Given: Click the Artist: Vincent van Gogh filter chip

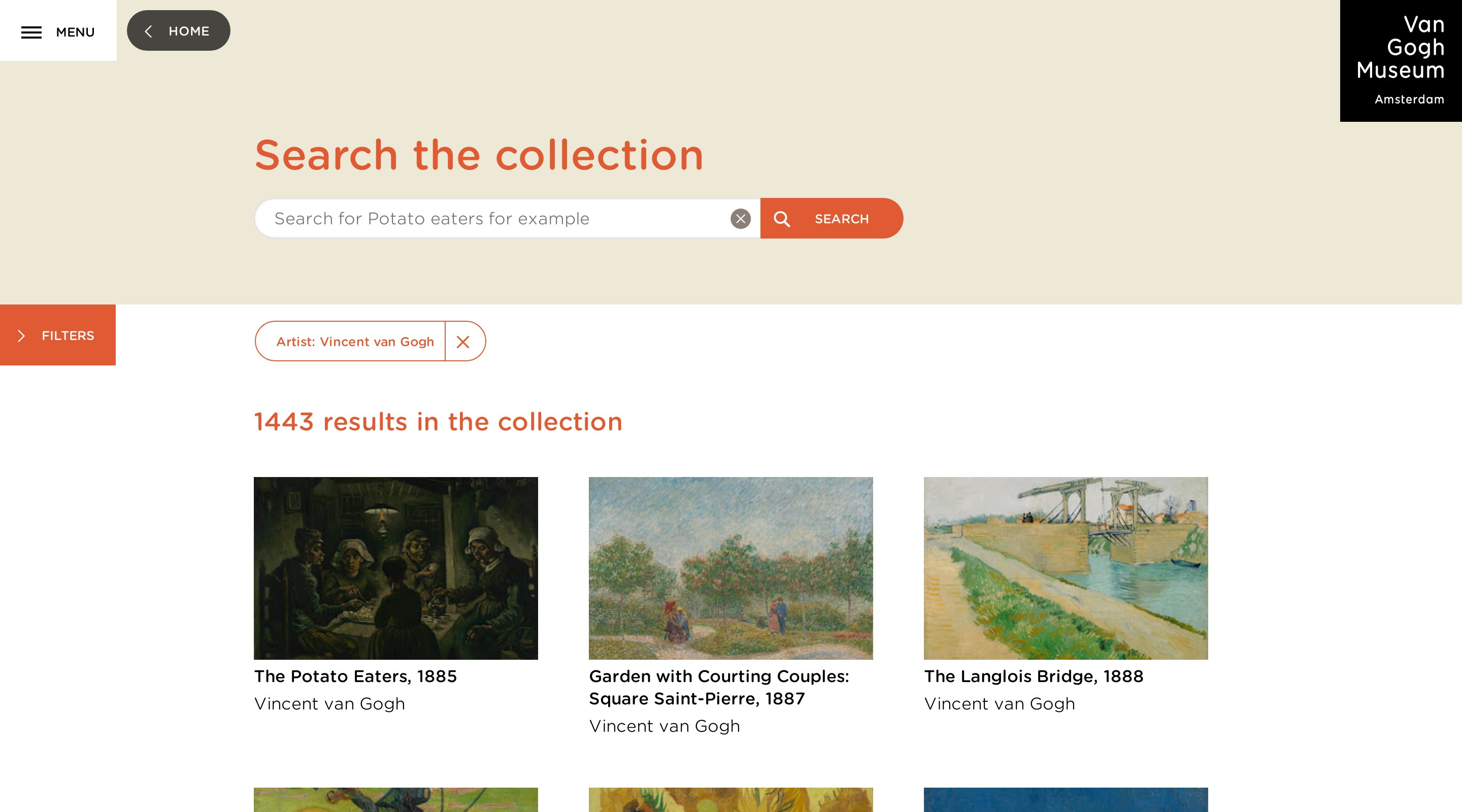Looking at the screenshot, I should [355, 342].
